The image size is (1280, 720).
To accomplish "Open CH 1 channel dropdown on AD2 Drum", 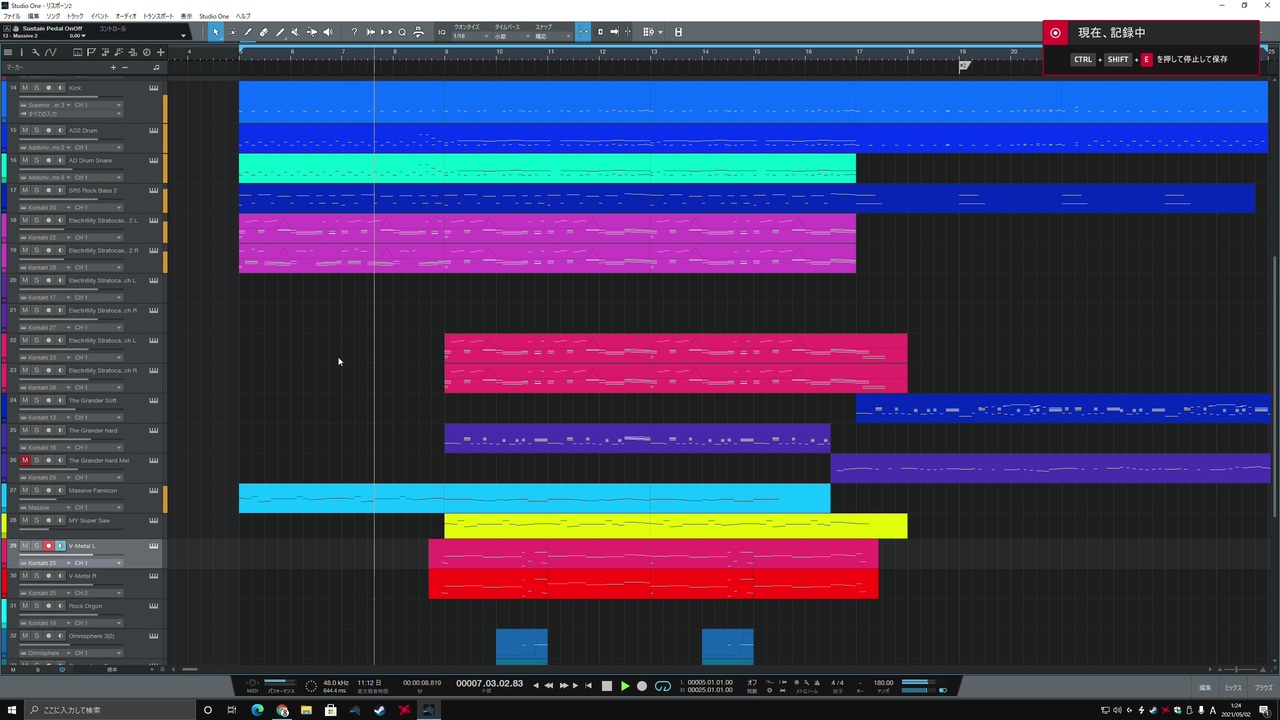I will [x=98, y=147].
